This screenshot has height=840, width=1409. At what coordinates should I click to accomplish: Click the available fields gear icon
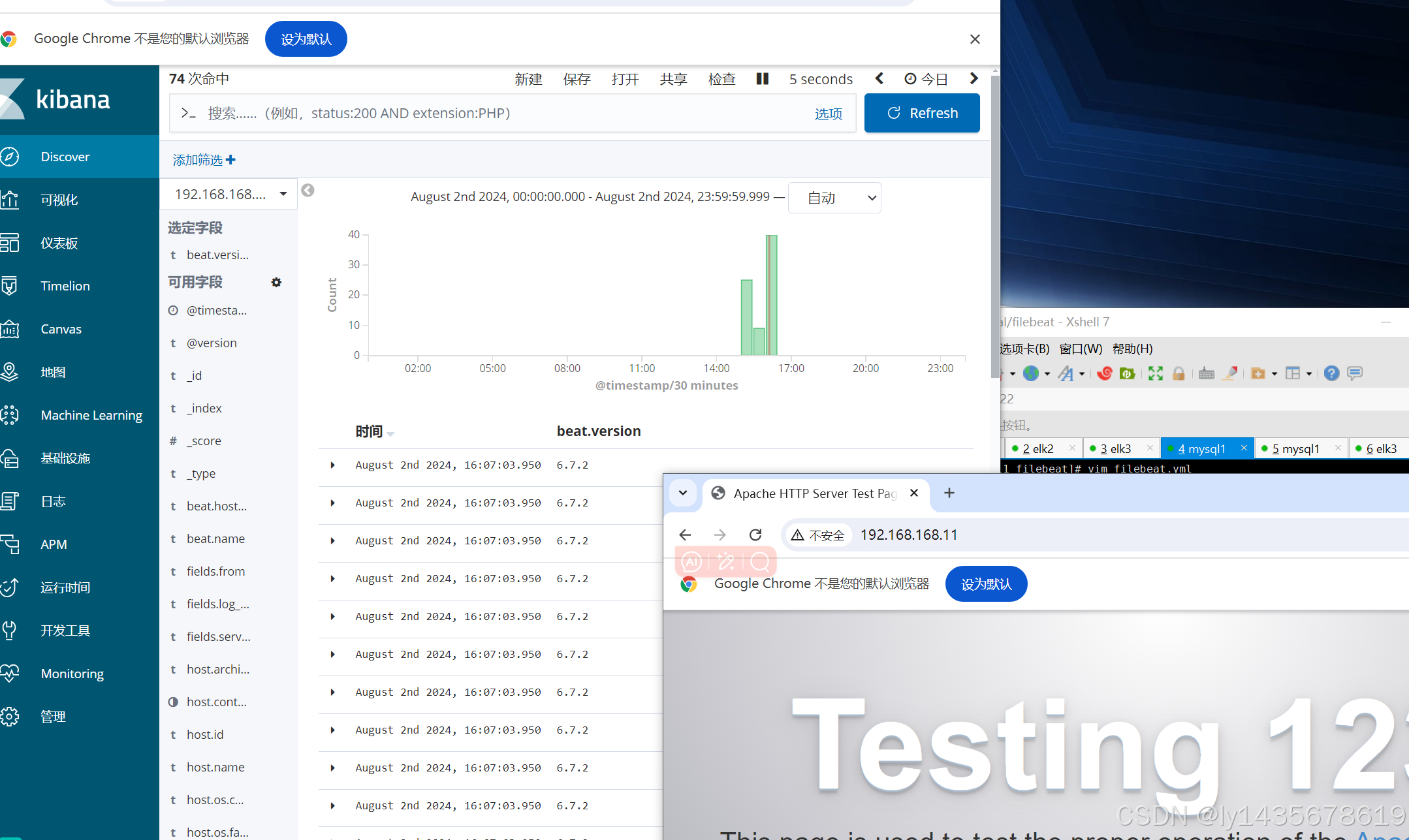(x=276, y=282)
